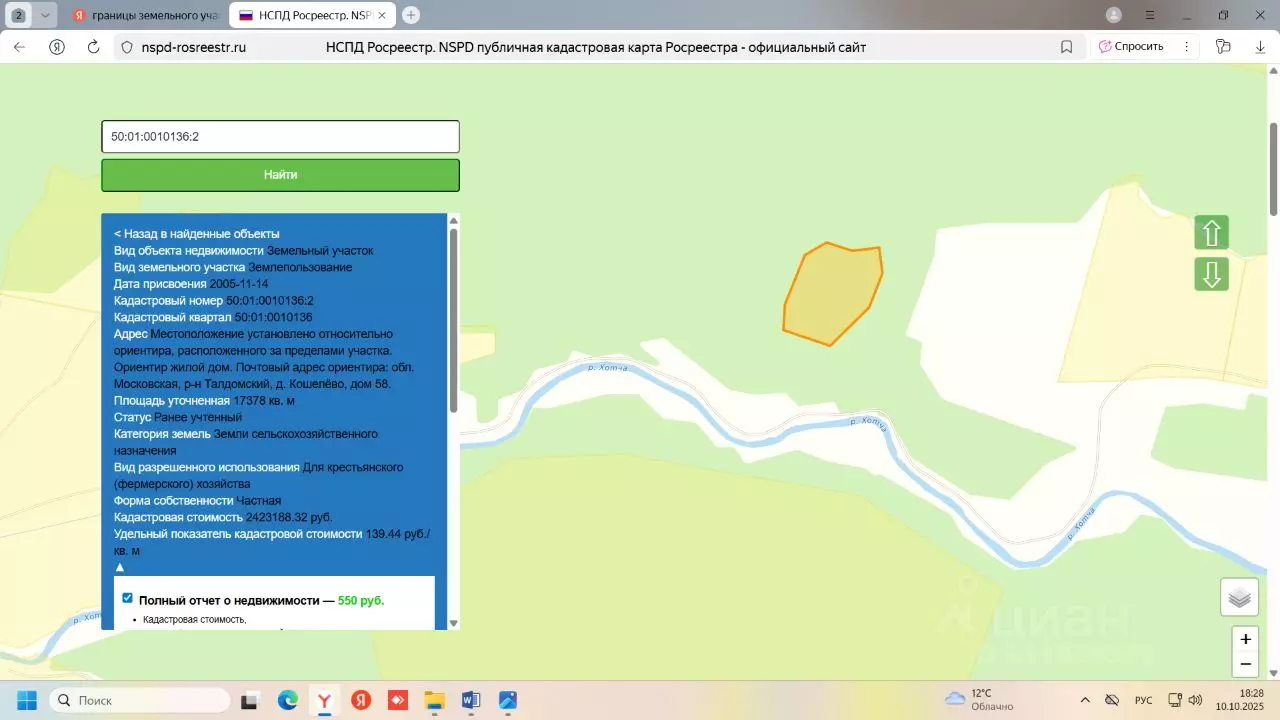Image resolution: width=1280 pixels, height=720 pixels.
Task: Click the green up arrow button
Action: click(1211, 233)
